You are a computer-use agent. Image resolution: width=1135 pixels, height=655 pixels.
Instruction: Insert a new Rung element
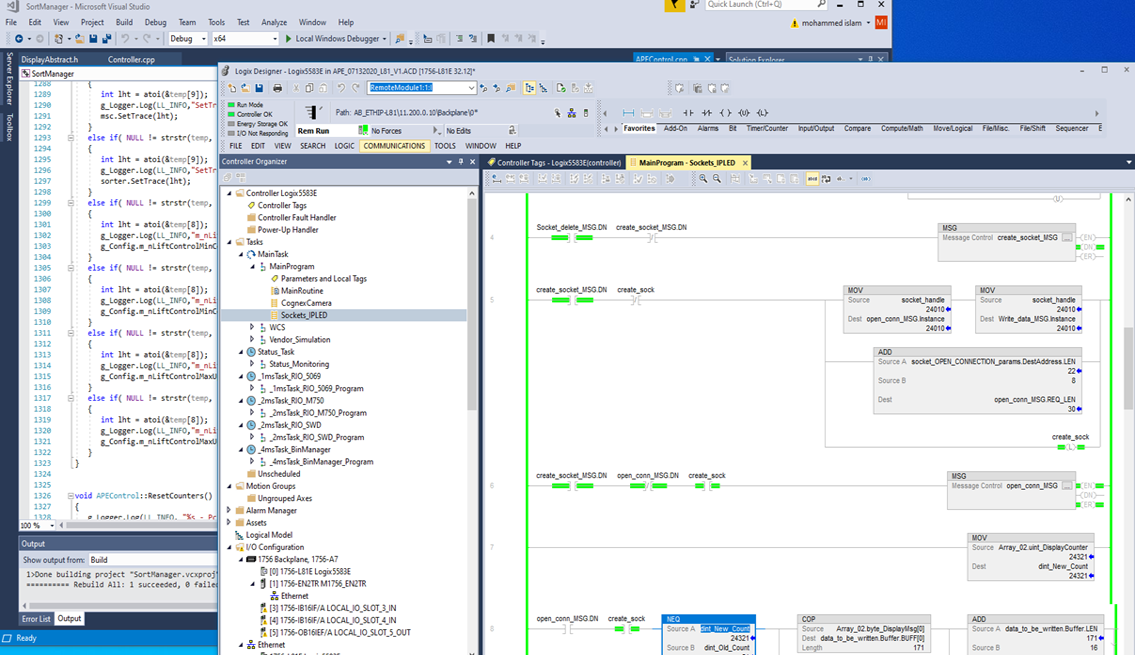(628, 113)
